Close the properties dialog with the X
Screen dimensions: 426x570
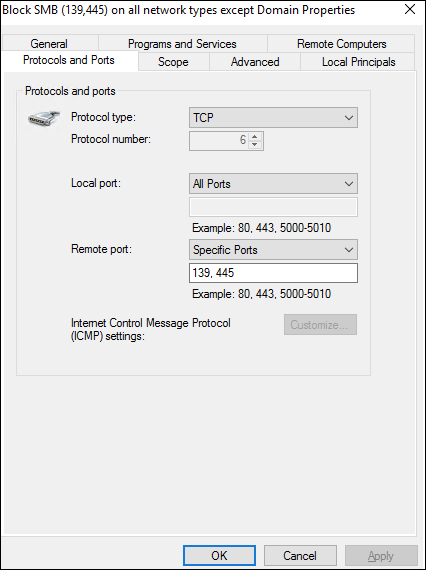pos(410,10)
